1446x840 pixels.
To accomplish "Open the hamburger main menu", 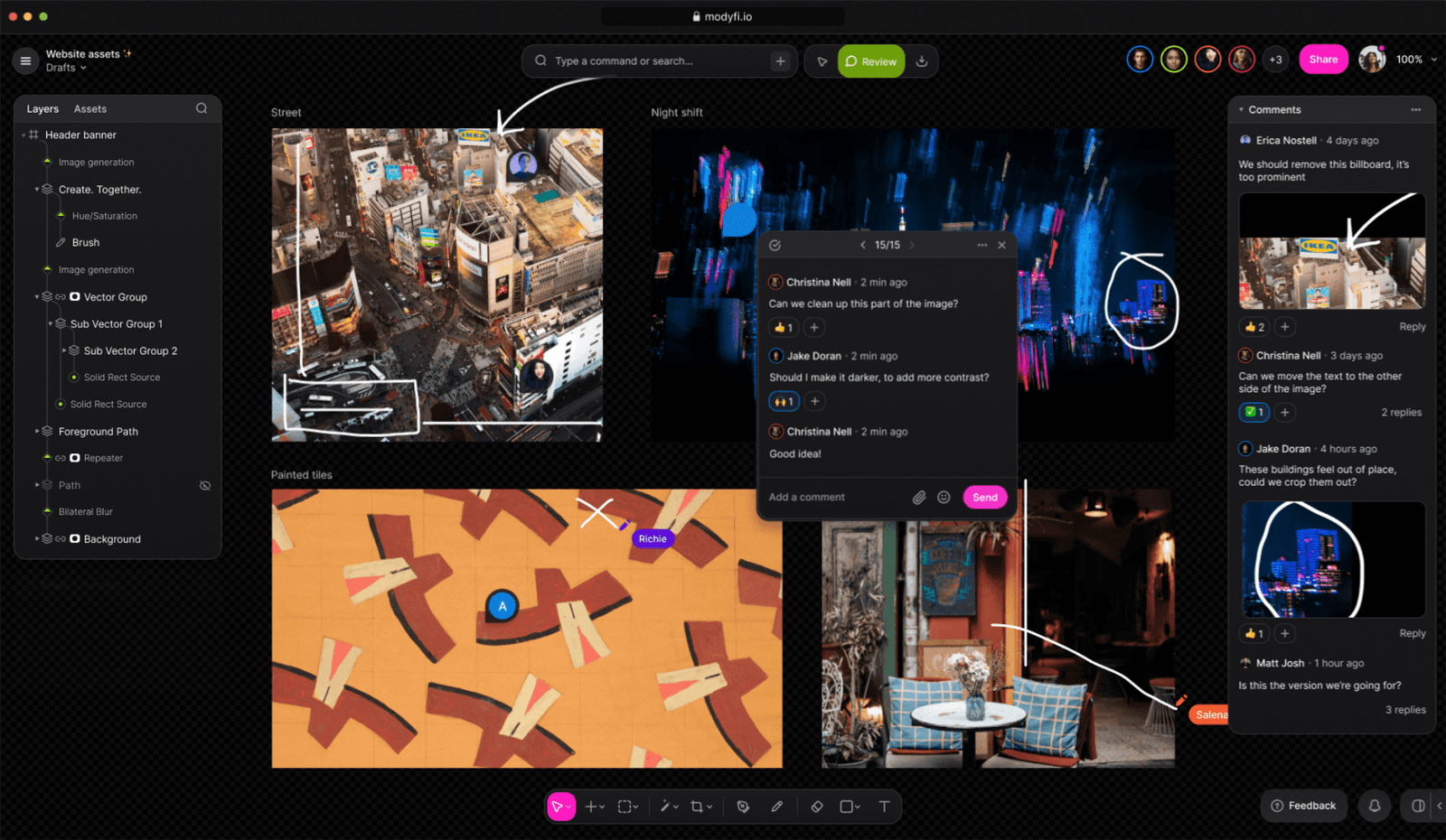I will tap(25, 61).
